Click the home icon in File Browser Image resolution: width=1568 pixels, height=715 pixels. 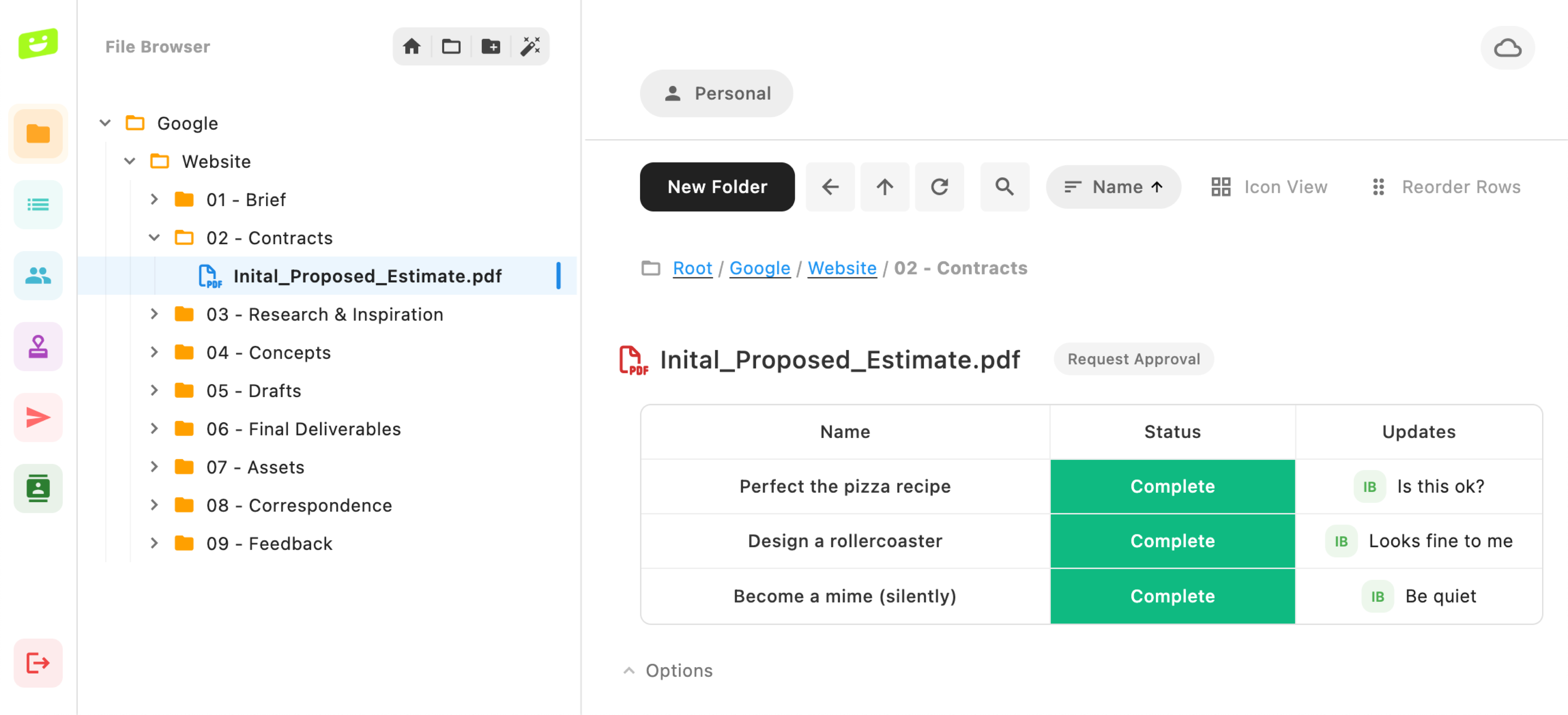(412, 46)
